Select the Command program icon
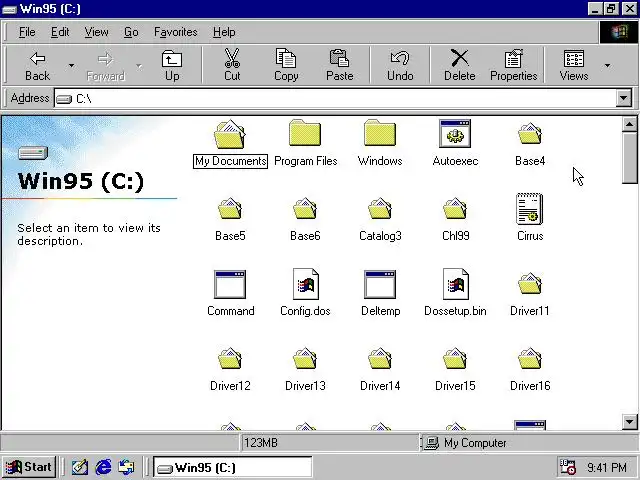 click(x=230, y=284)
